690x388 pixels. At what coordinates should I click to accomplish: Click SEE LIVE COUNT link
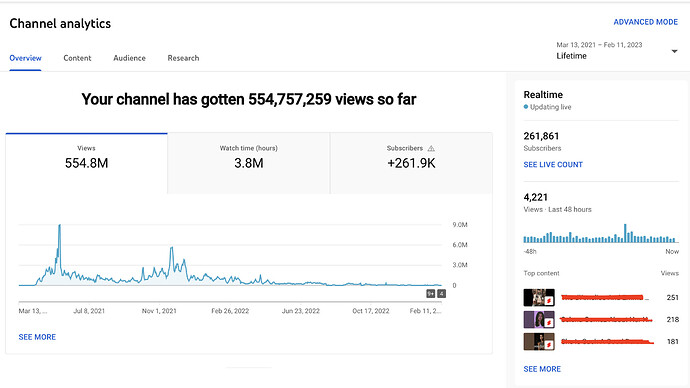(553, 165)
